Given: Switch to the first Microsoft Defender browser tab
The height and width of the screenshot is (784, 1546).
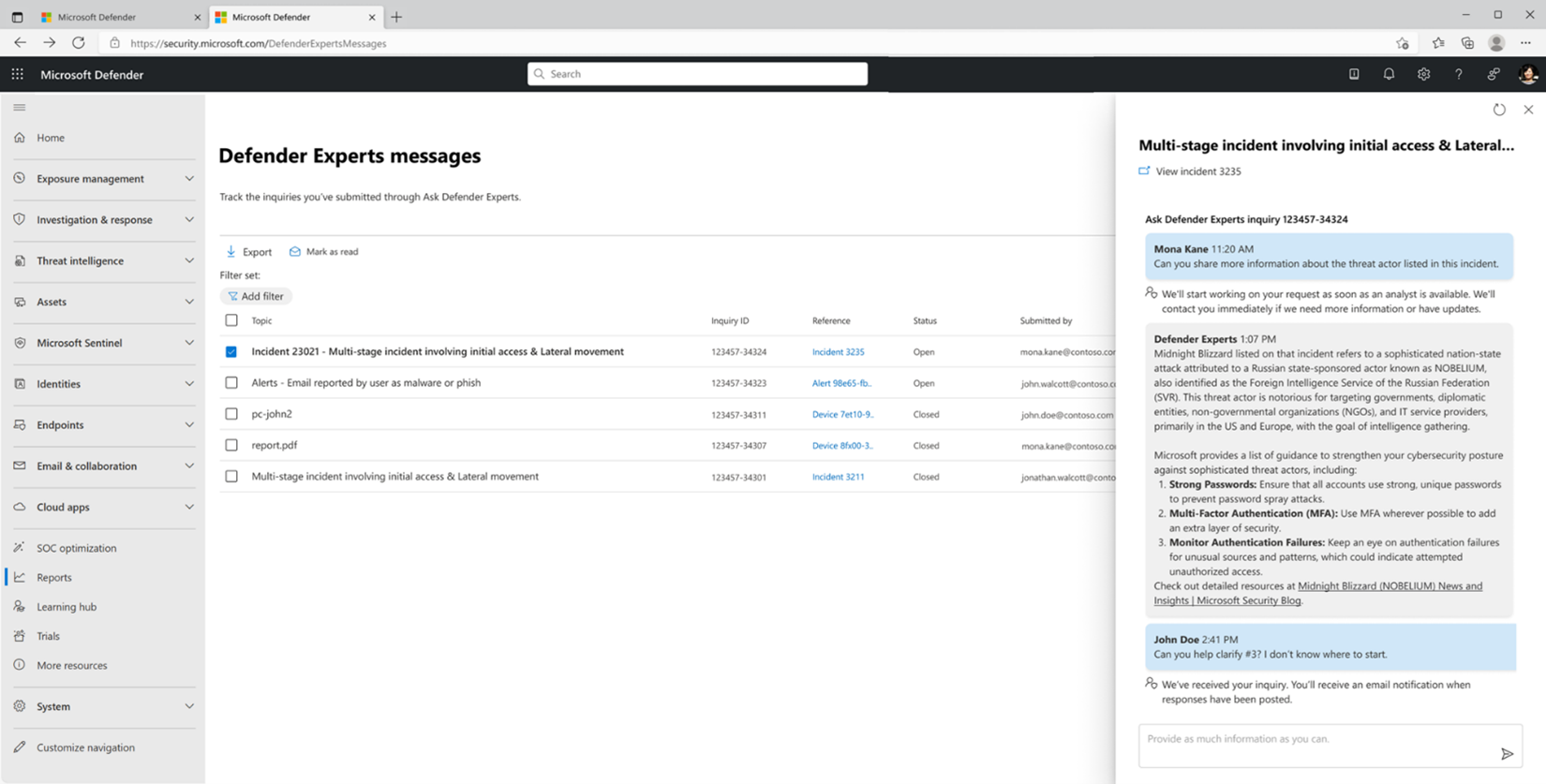Looking at the screenshot, I should pos(120,17).
